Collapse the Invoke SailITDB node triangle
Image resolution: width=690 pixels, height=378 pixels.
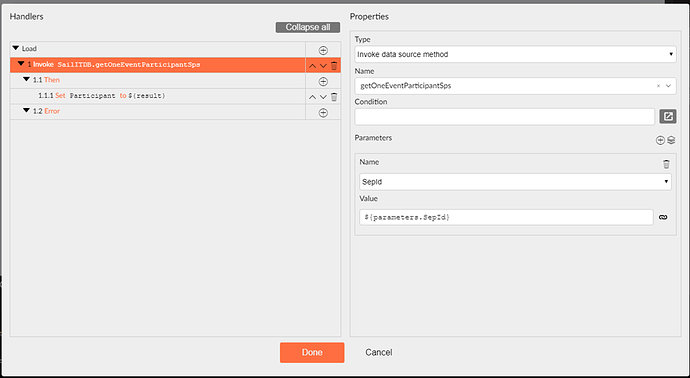click(21, 64)
